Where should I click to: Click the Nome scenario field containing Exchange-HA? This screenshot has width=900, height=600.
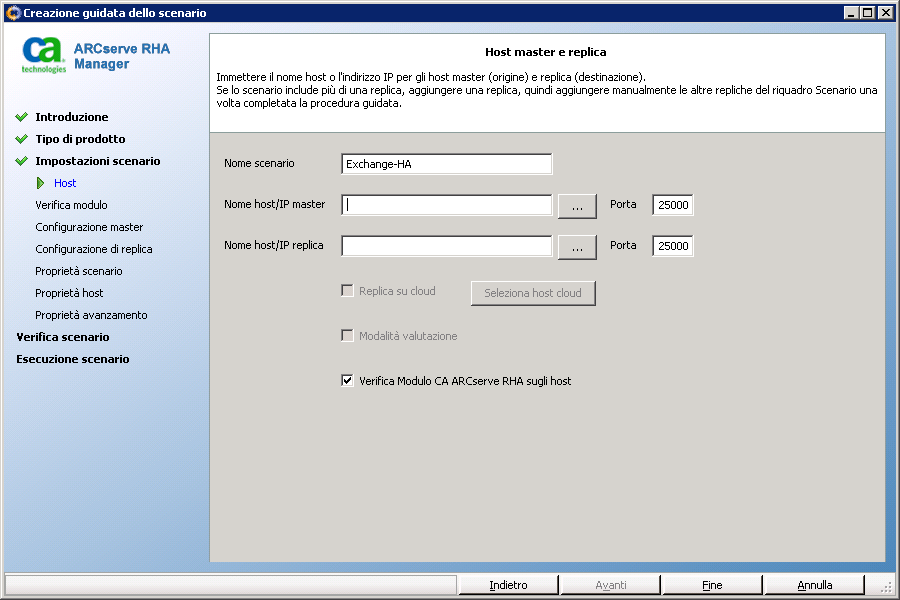[x=447, y=164]
